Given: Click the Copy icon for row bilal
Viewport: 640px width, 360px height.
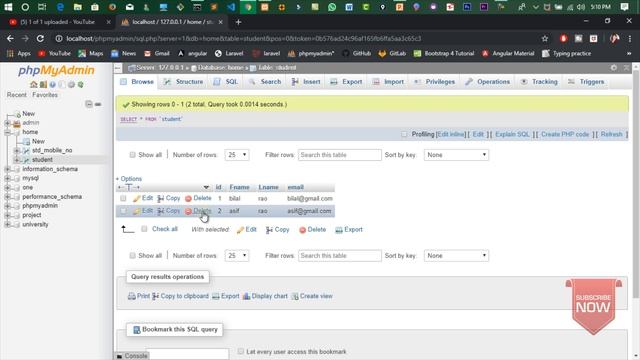Looking at the screenshot, I should click(160, 198).
